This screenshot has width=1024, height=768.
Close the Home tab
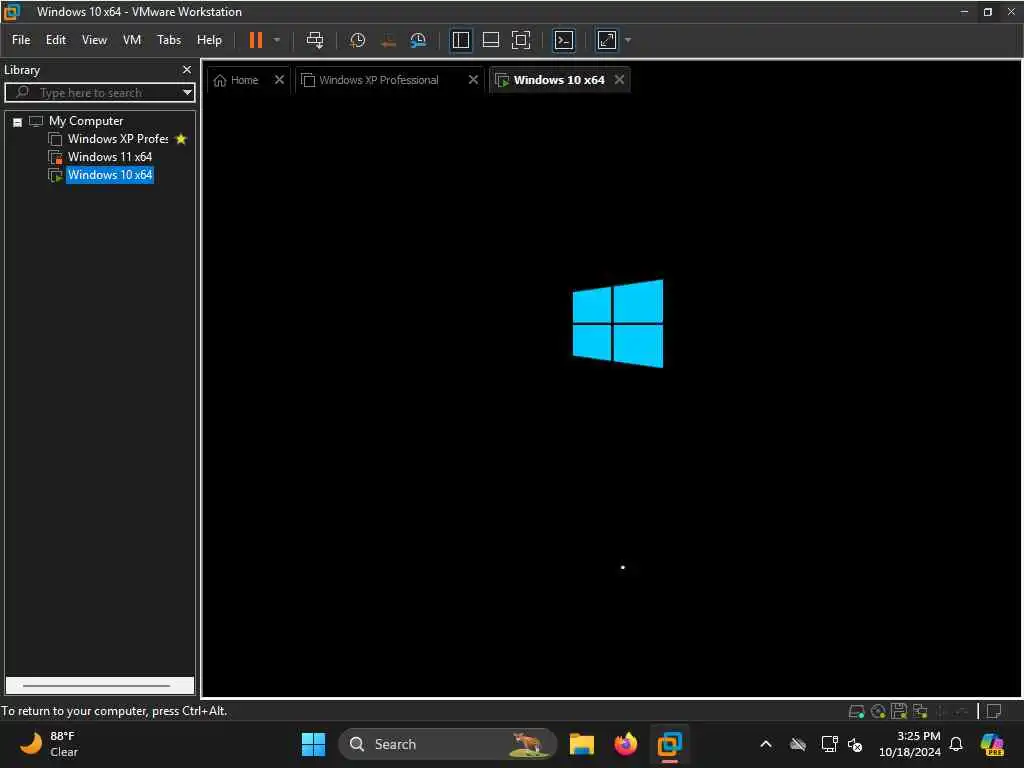point(280,80)
